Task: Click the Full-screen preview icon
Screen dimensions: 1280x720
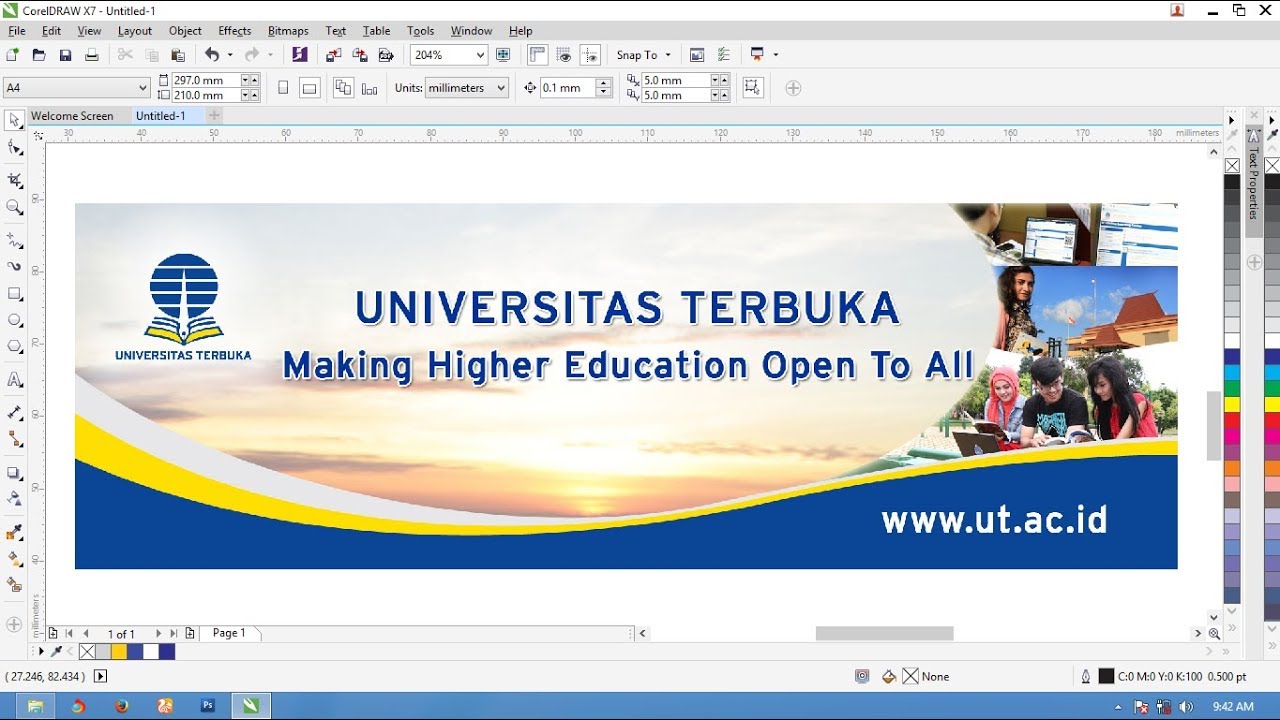Action: tap(504, 55)
